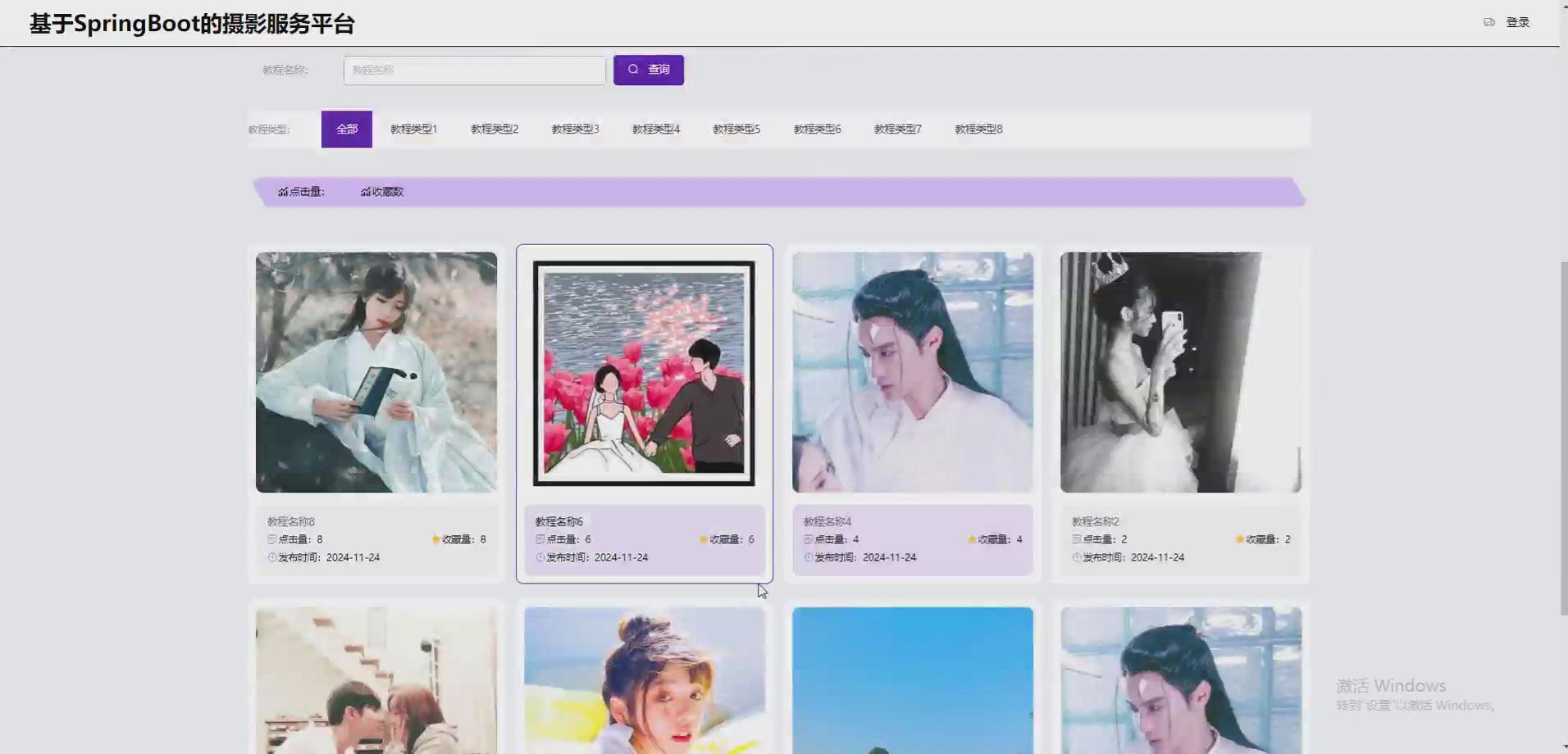
Task: Click the chart icon beside 点击量 sort
Action: click(x=283, y=192)
